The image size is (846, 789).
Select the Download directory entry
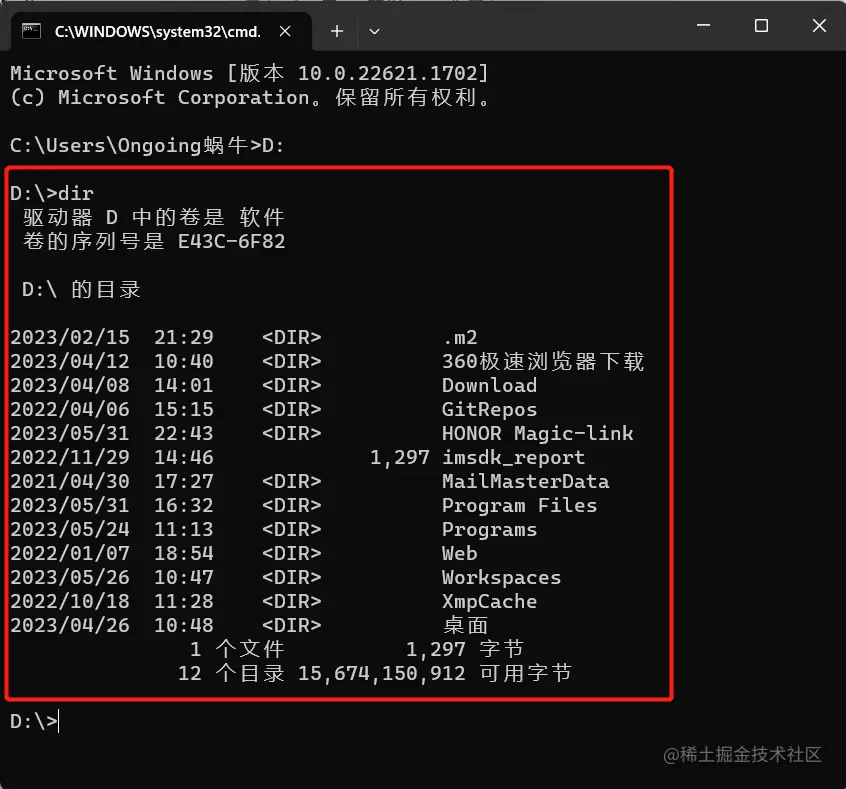point(489,385)
